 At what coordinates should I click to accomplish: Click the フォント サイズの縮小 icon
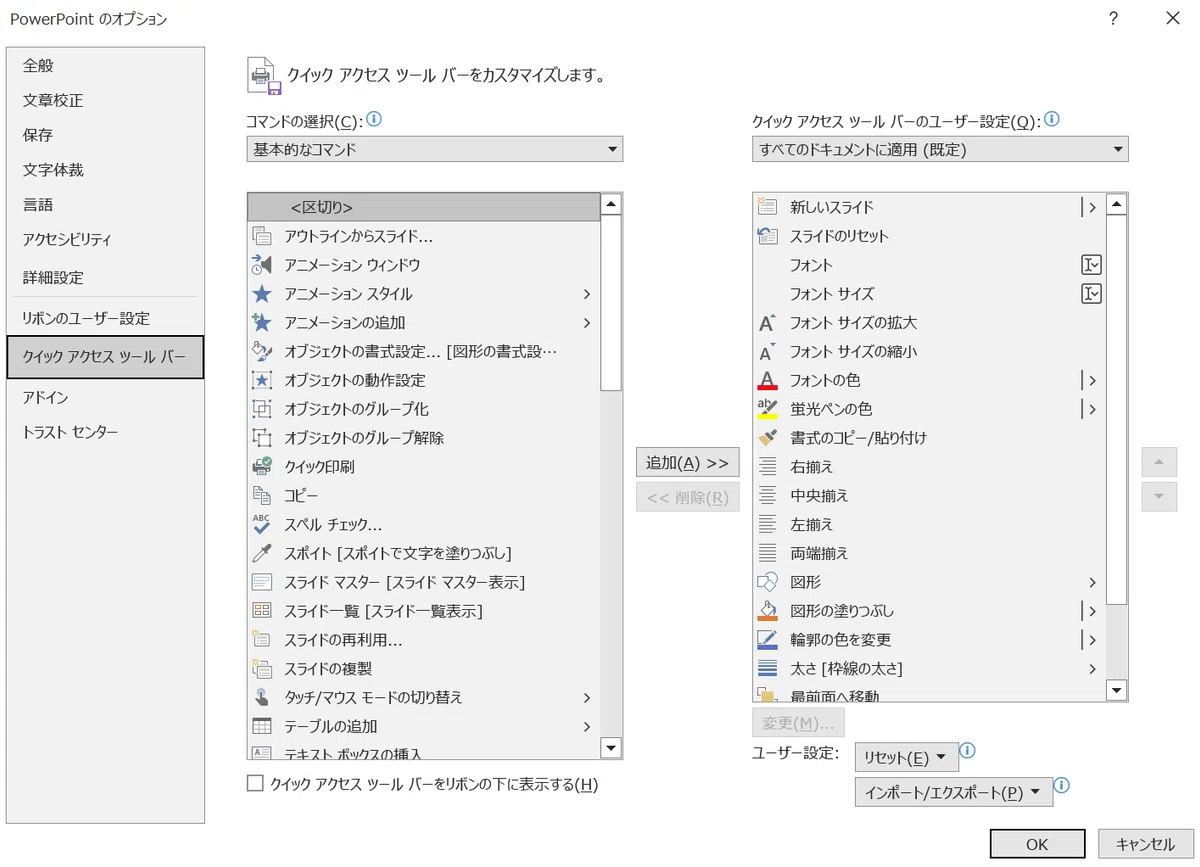pyautogui.click(x=767, y=352)
